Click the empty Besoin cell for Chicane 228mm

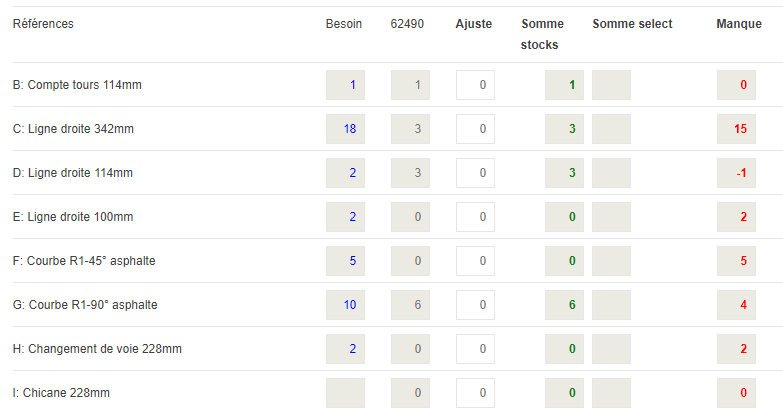click(345, 393)
